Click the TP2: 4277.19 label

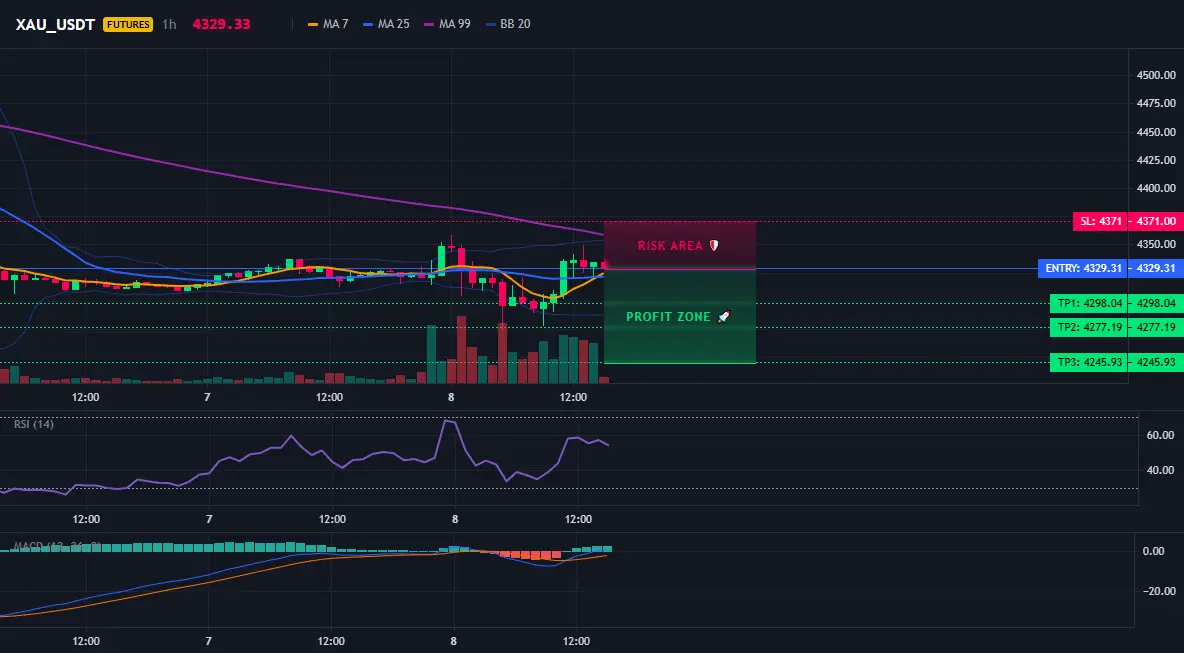click(x=1089, y=327)
